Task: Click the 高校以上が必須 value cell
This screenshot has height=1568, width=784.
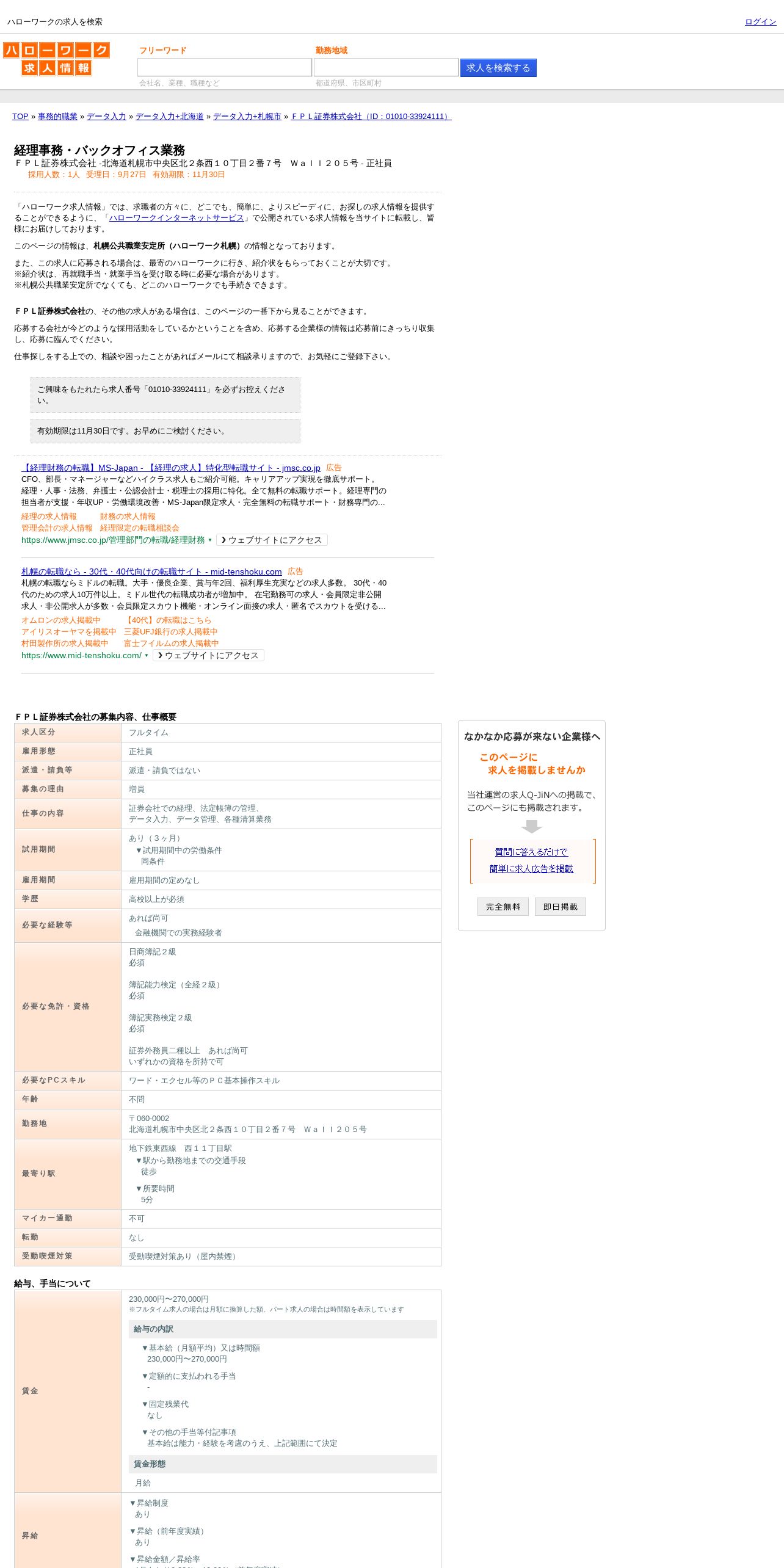Action: coord(281,899)
